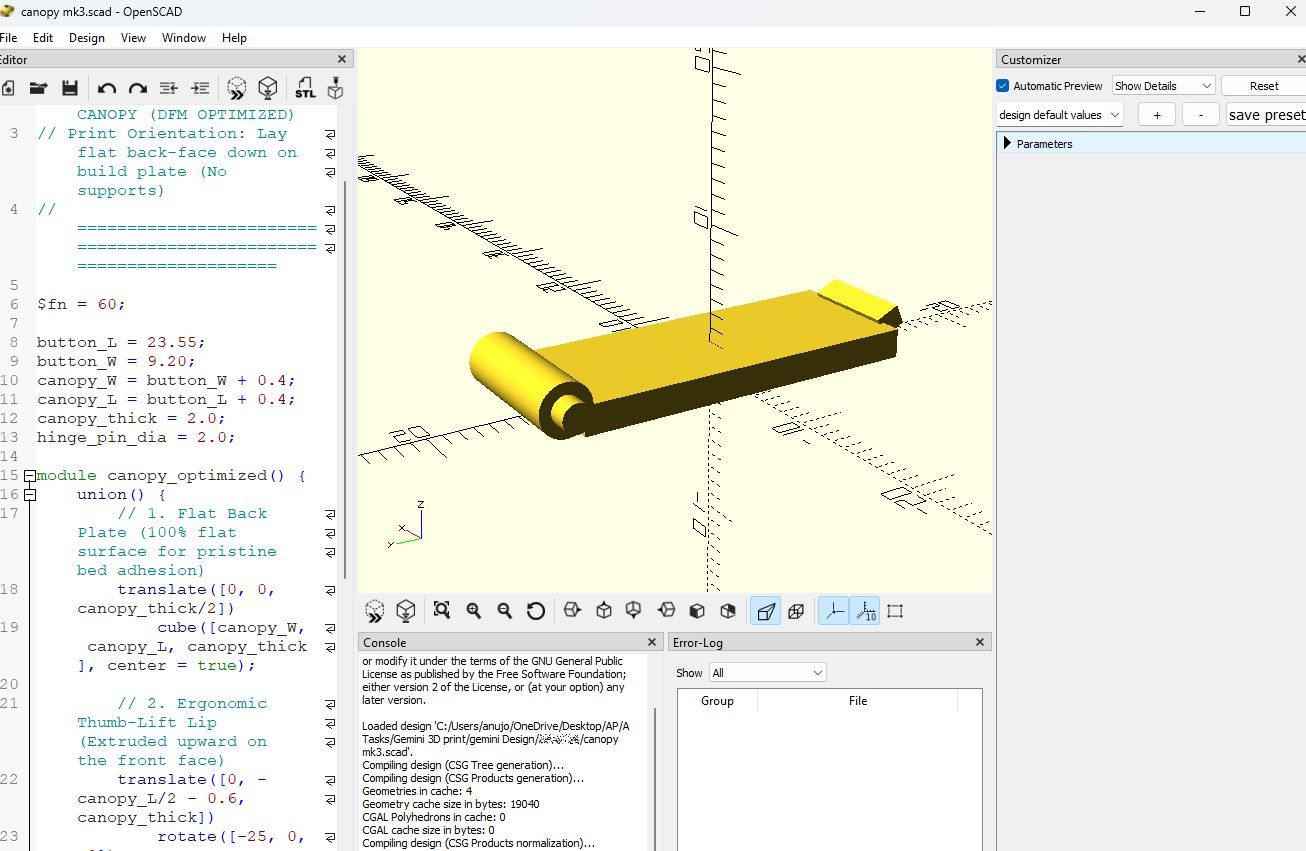1306x851 pixels.
Task: Send design to 3D print service
Action: click(x=336, y=89)
